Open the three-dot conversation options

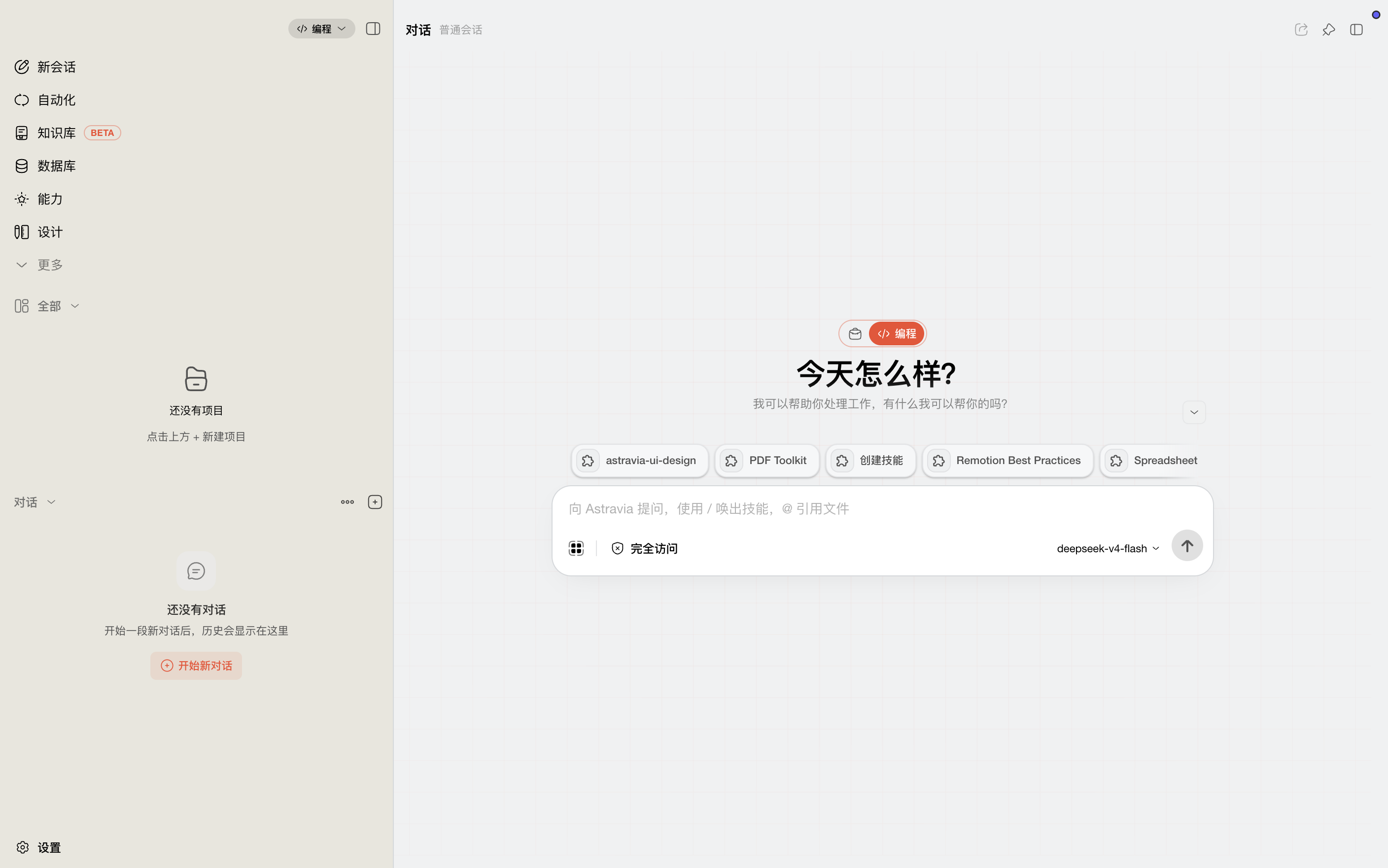(347, 502)
